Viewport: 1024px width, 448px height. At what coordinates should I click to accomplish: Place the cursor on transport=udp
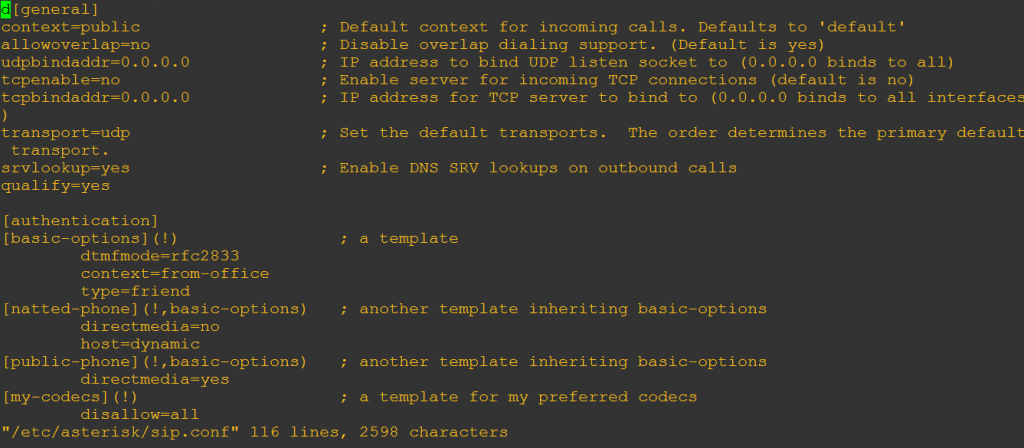65,133
